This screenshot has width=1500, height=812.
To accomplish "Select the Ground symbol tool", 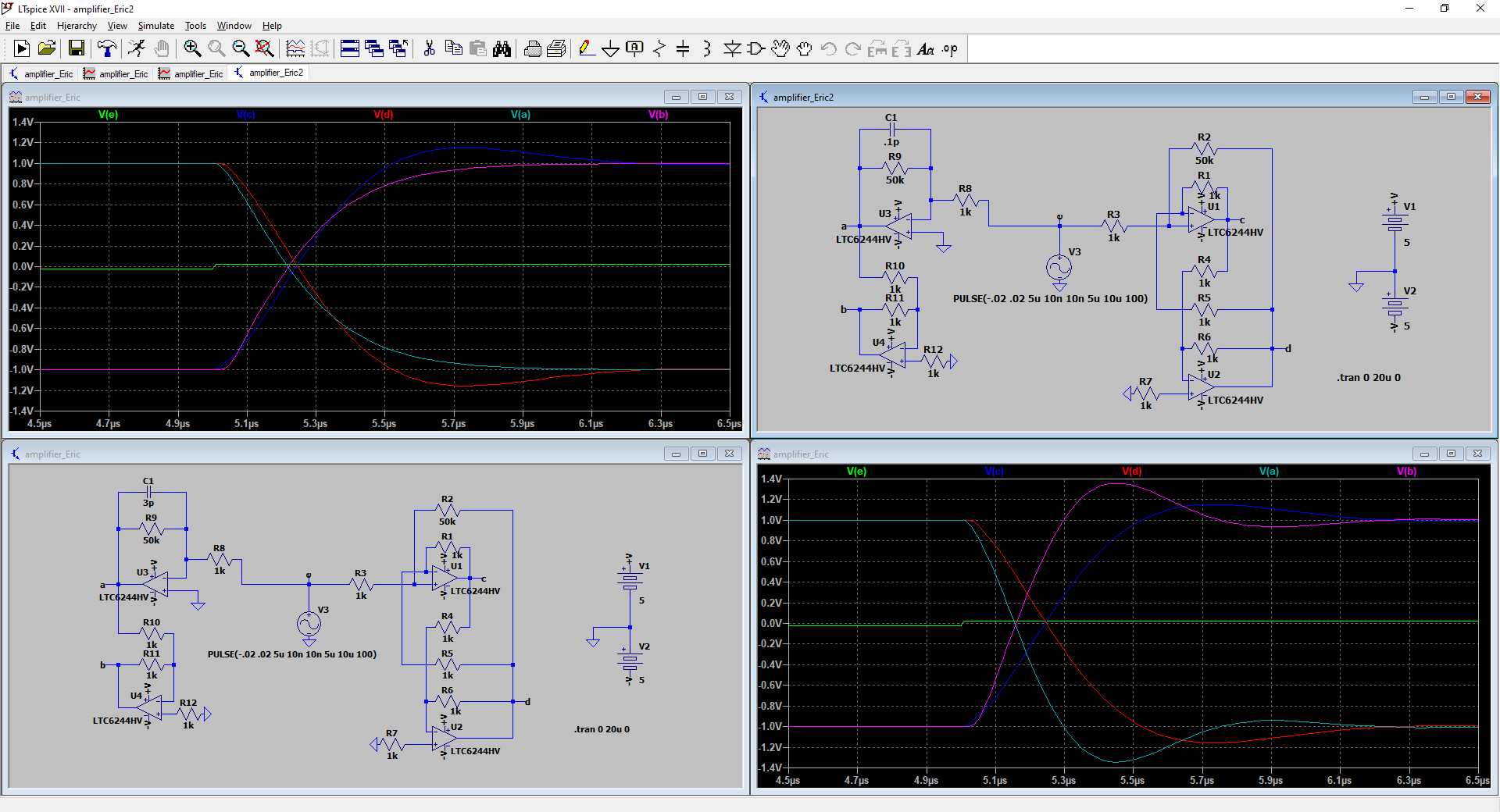I will (x=610, y=49).
